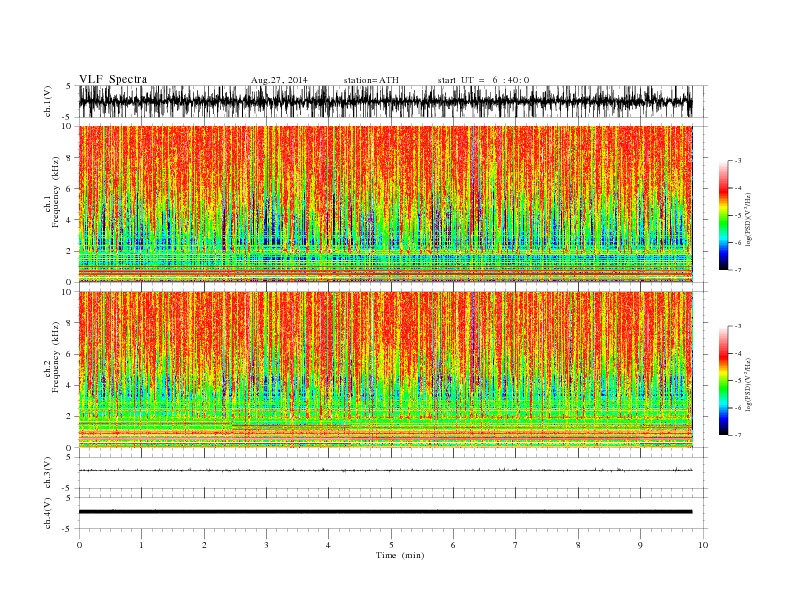The image size is (792, 612).
Task: Click the thick ch.4 voltage trace
Action: tap(385, 512)
